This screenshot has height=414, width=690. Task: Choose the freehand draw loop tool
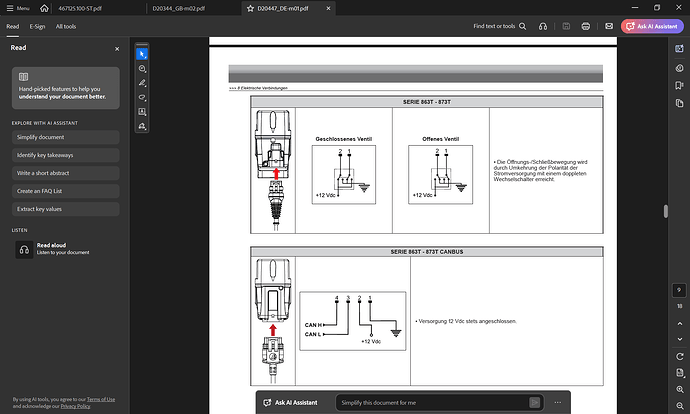pyautogui.click(x=142, y=98)
